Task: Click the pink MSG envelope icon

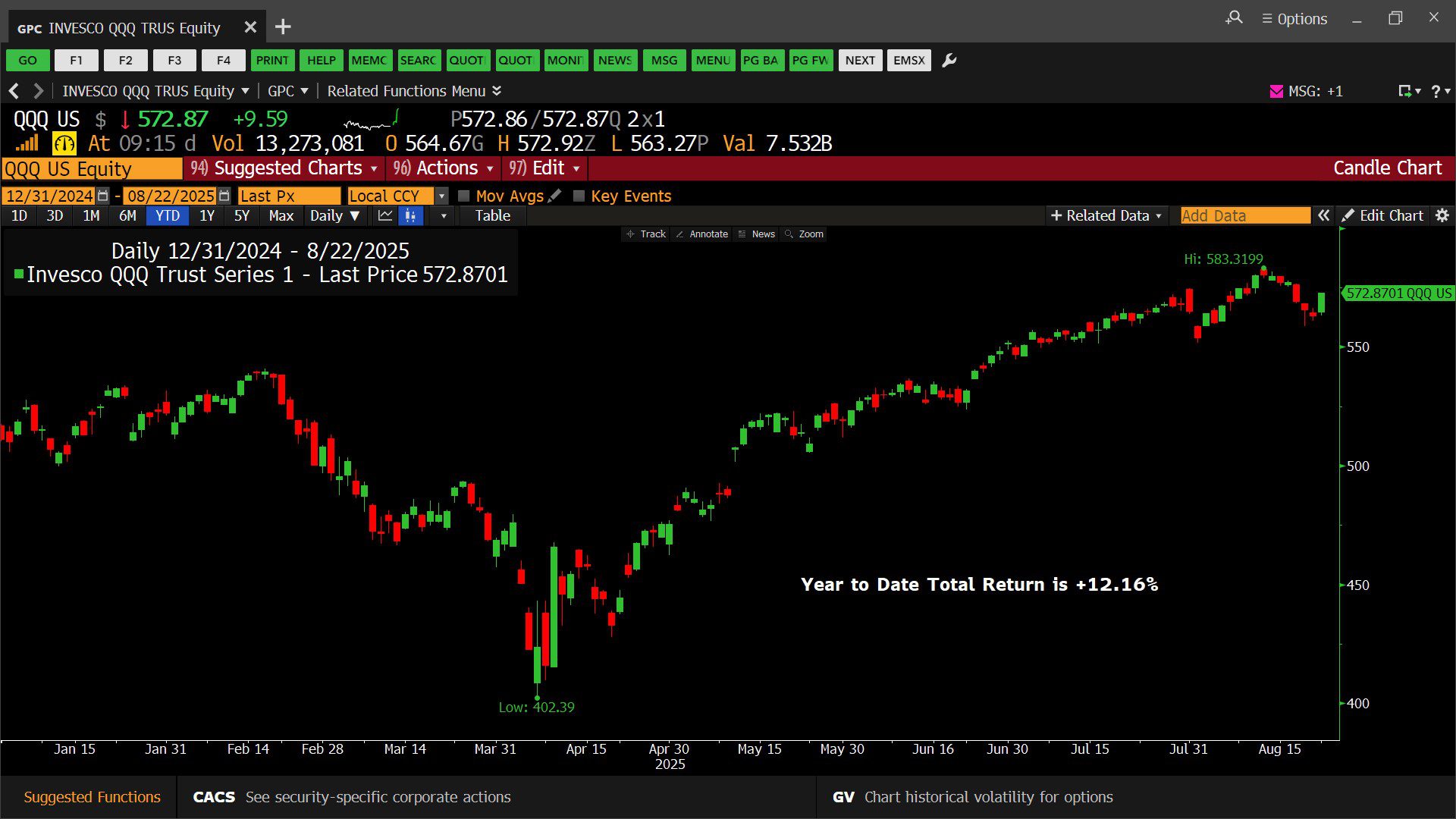Action: (x=1276, y=92)
